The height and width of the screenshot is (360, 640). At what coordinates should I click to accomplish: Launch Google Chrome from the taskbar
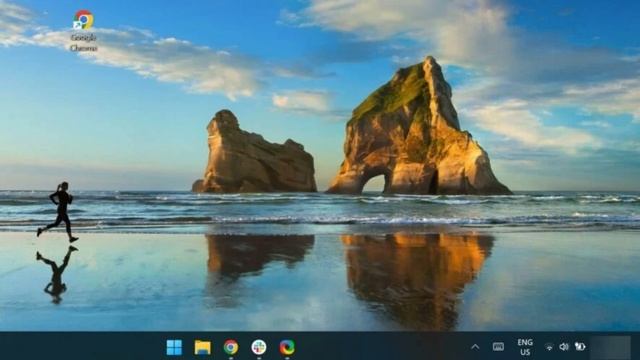(x=231, y=347)
